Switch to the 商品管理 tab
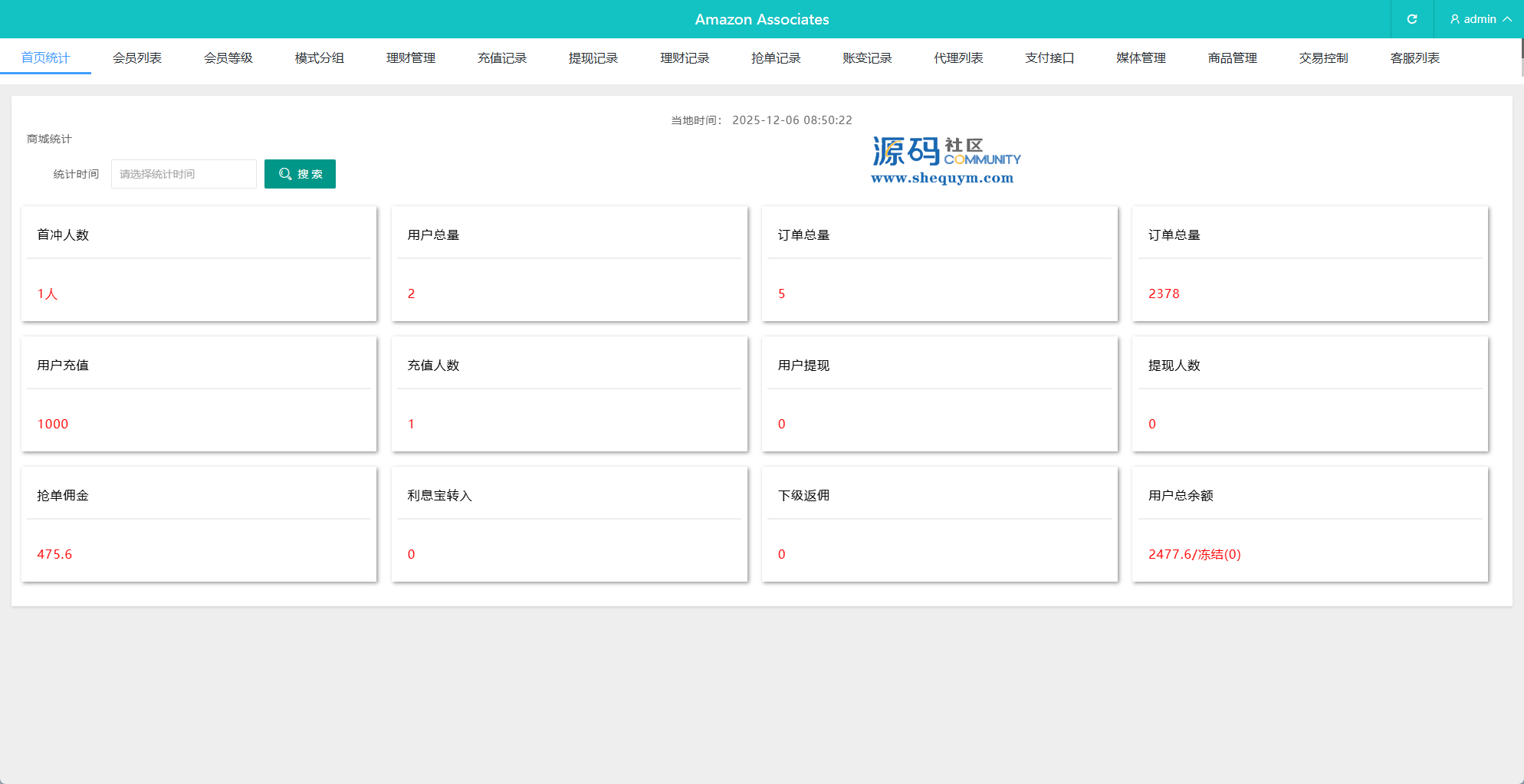 [1232, 58]
